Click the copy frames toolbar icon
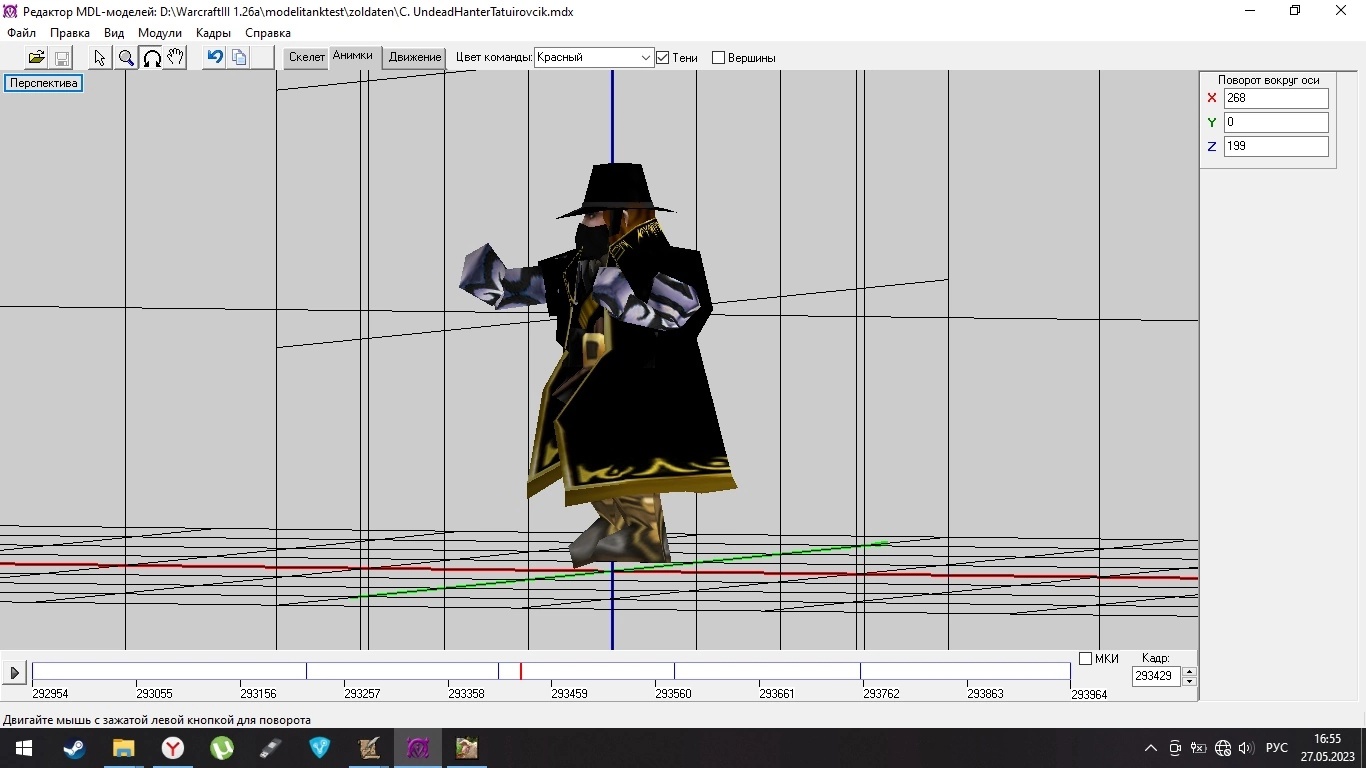Viewport: 1366px width, 768px height. [x=239, y=58]
